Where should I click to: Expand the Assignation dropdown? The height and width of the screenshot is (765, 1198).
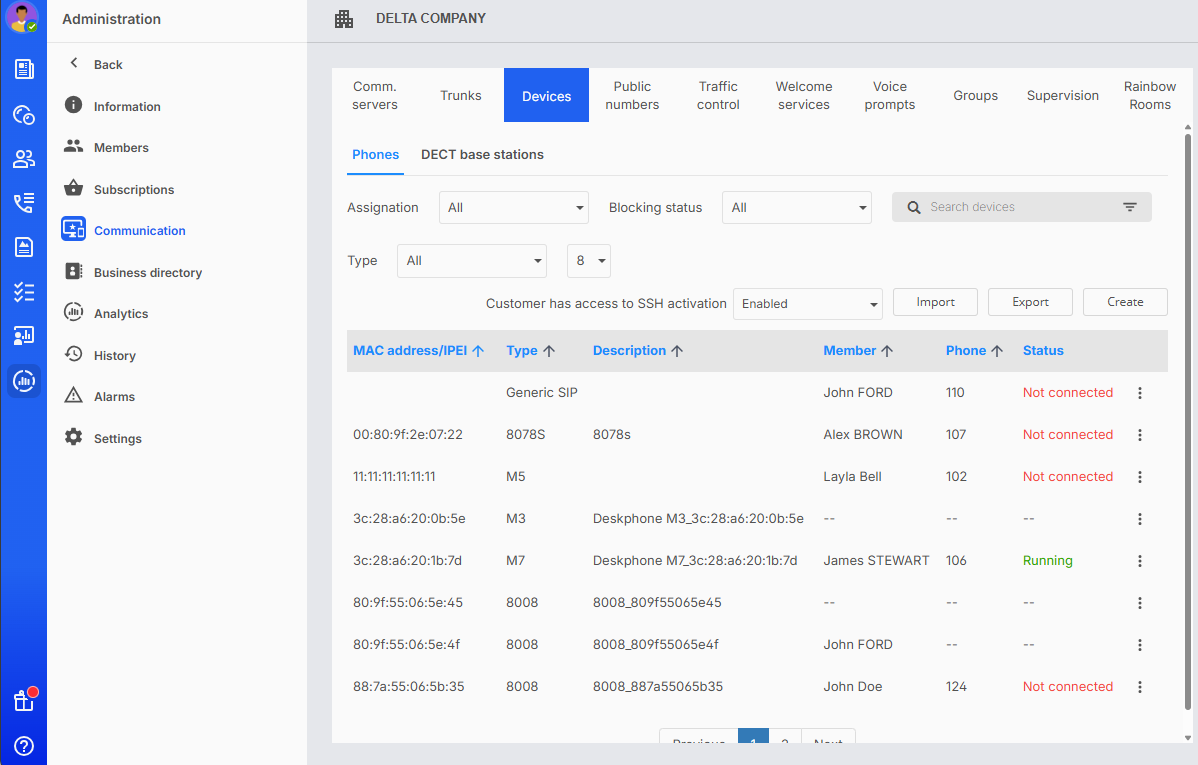point(514,208)
